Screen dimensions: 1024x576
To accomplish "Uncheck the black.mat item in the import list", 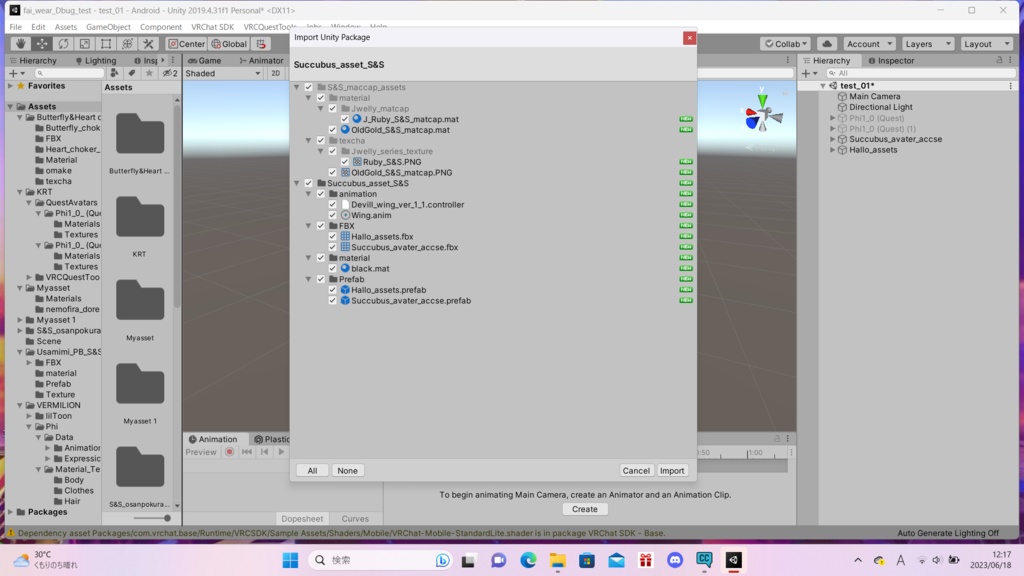I will point(332,268).
